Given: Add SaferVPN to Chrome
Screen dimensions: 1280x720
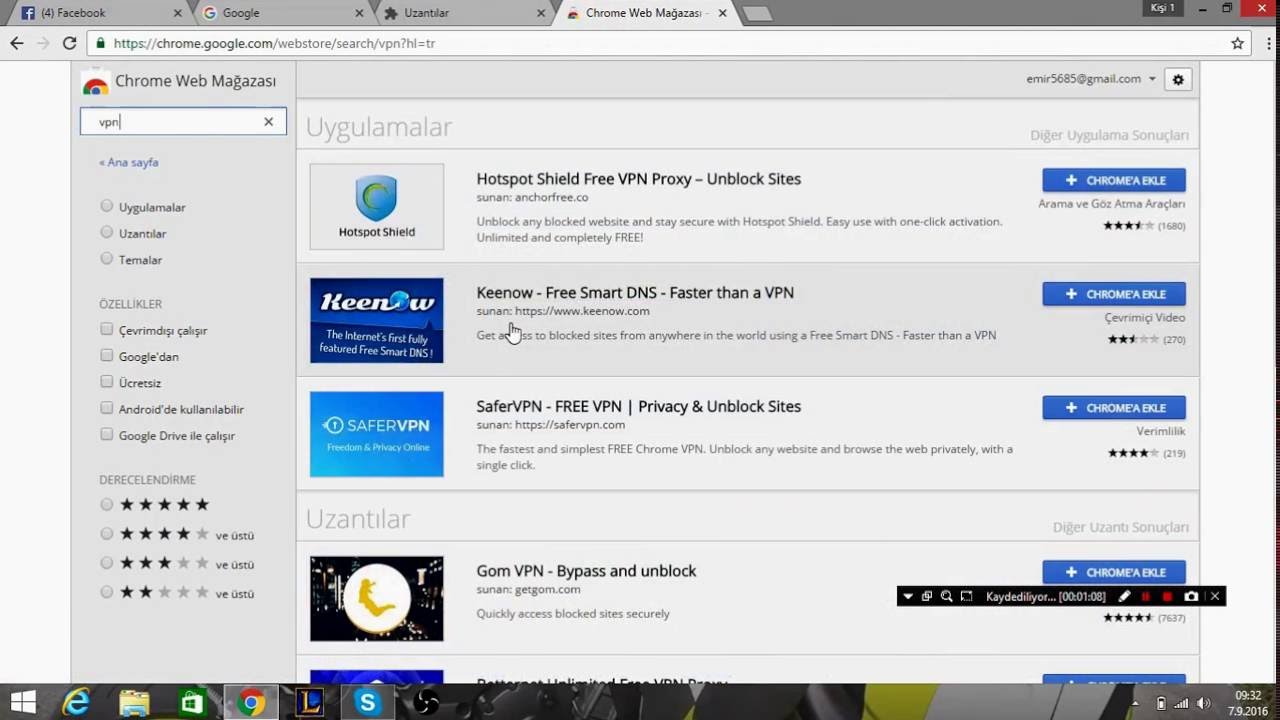Looking at the screenshot, I should pyautogui.click(x=1114, y=408).
